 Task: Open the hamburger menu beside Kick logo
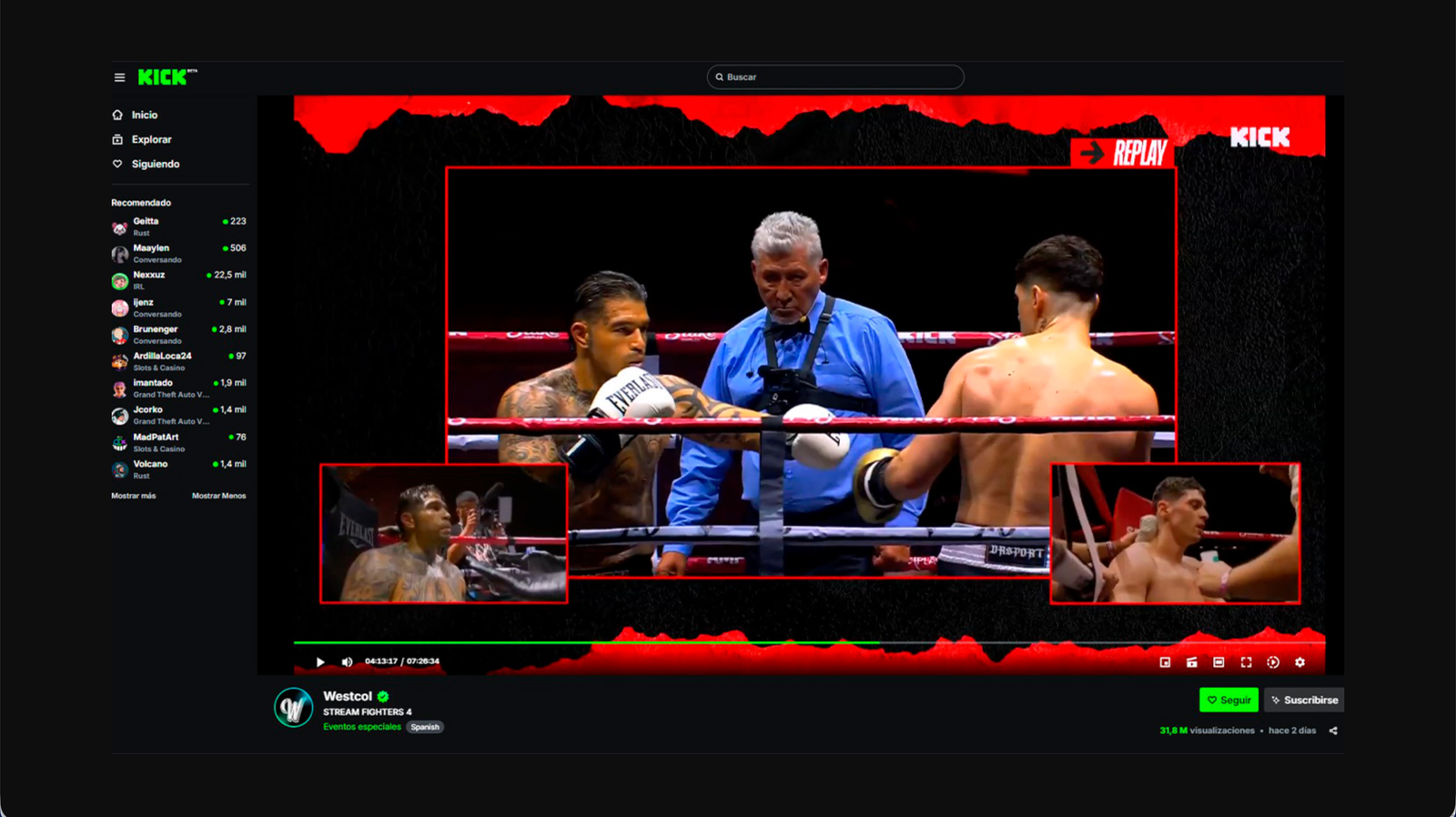click(119, 77)
